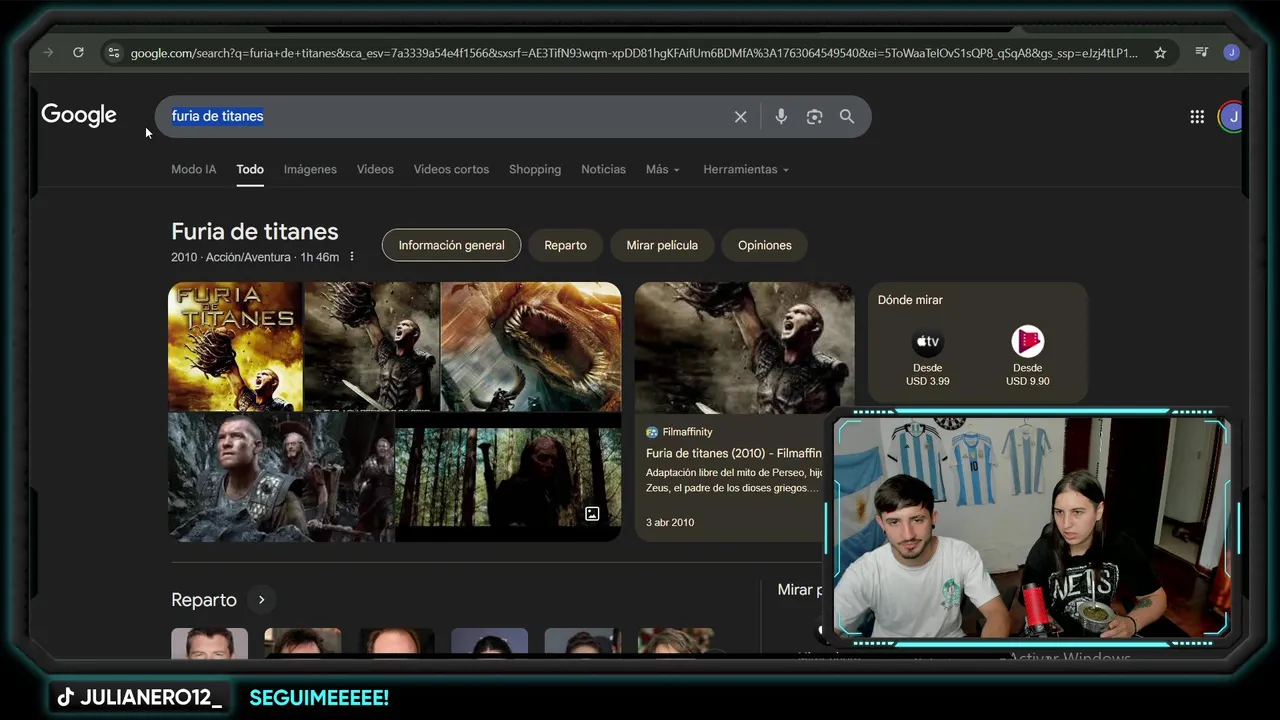
Task: Open the Noticias tab
Action: (x=603, y=169)
